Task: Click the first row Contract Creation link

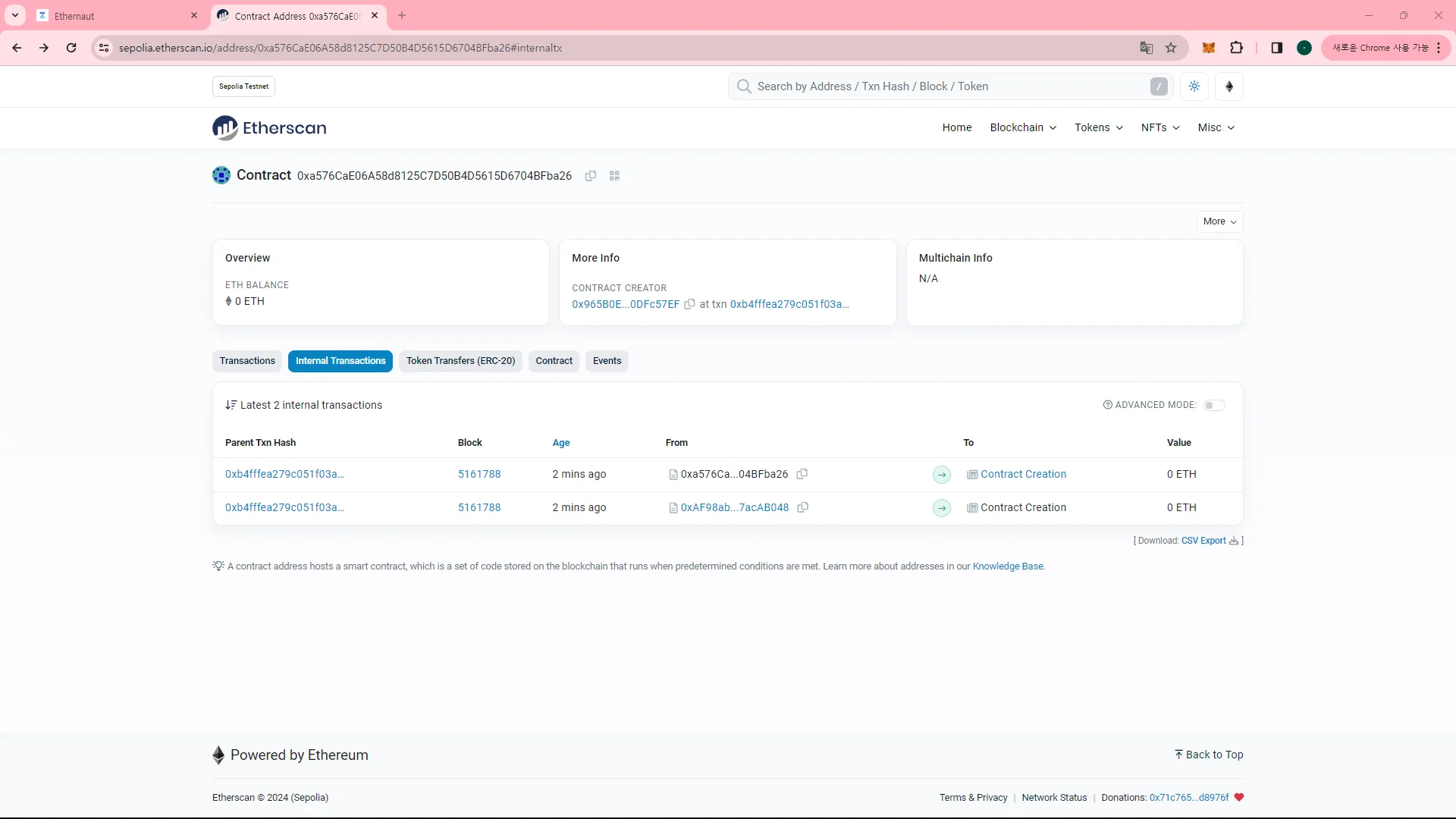Action: [x=1023, y=474]
